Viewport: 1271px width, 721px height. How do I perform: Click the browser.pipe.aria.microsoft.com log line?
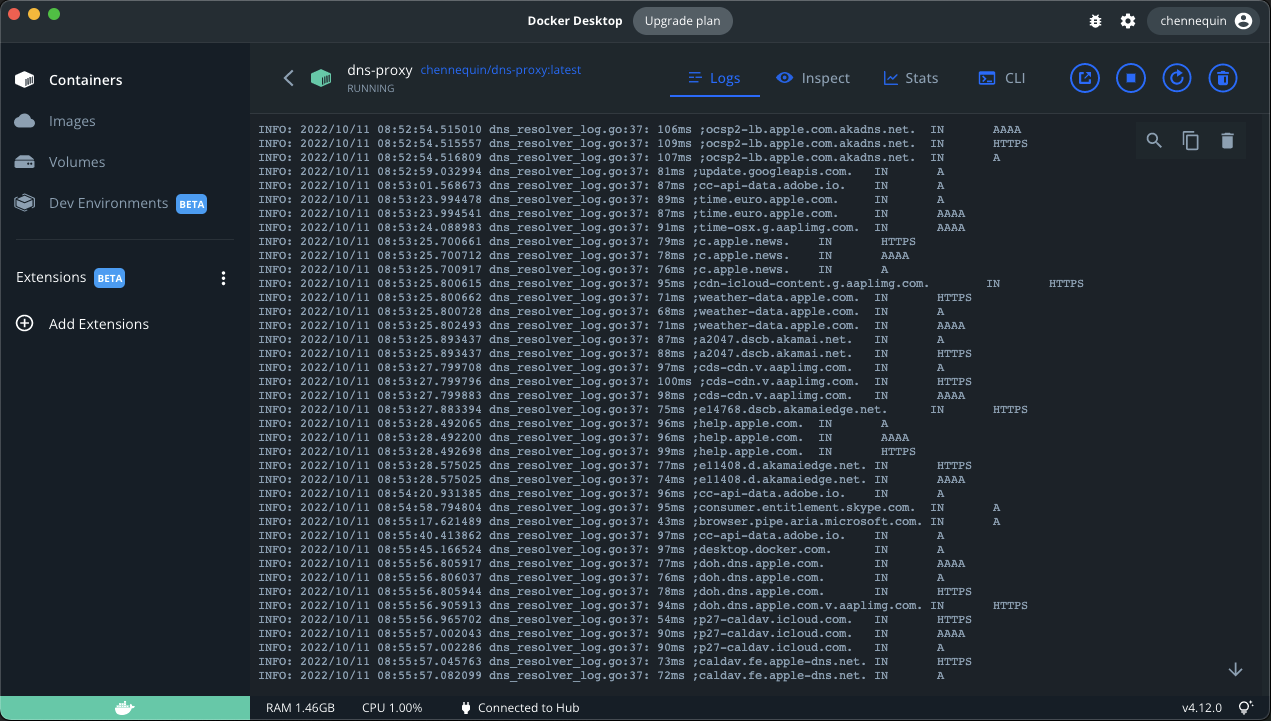click(630, 522)
